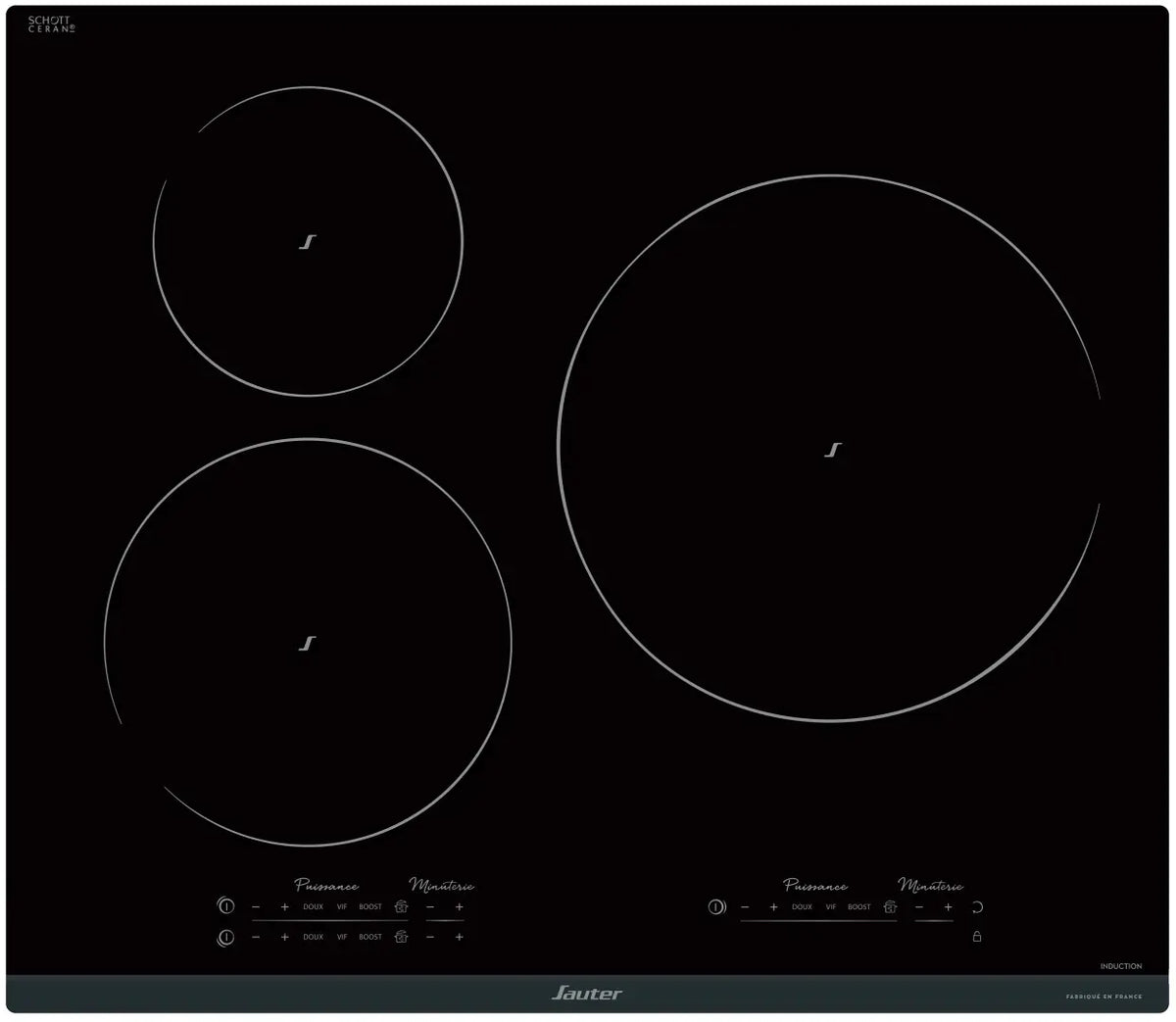Decrease the timer on the upper-left row
Screen dimensions: 1176x1022
(x=430, y=907)
